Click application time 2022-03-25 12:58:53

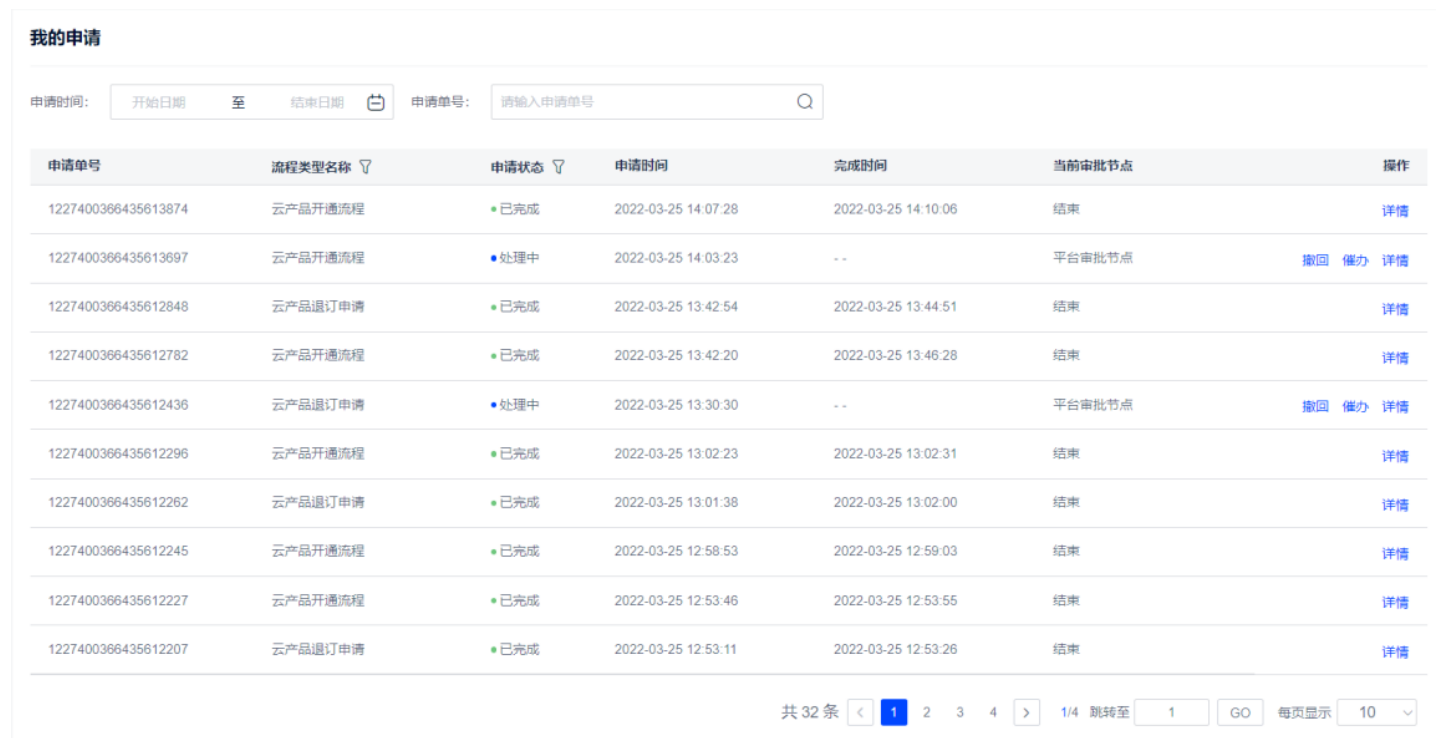(x=676, y=551)
